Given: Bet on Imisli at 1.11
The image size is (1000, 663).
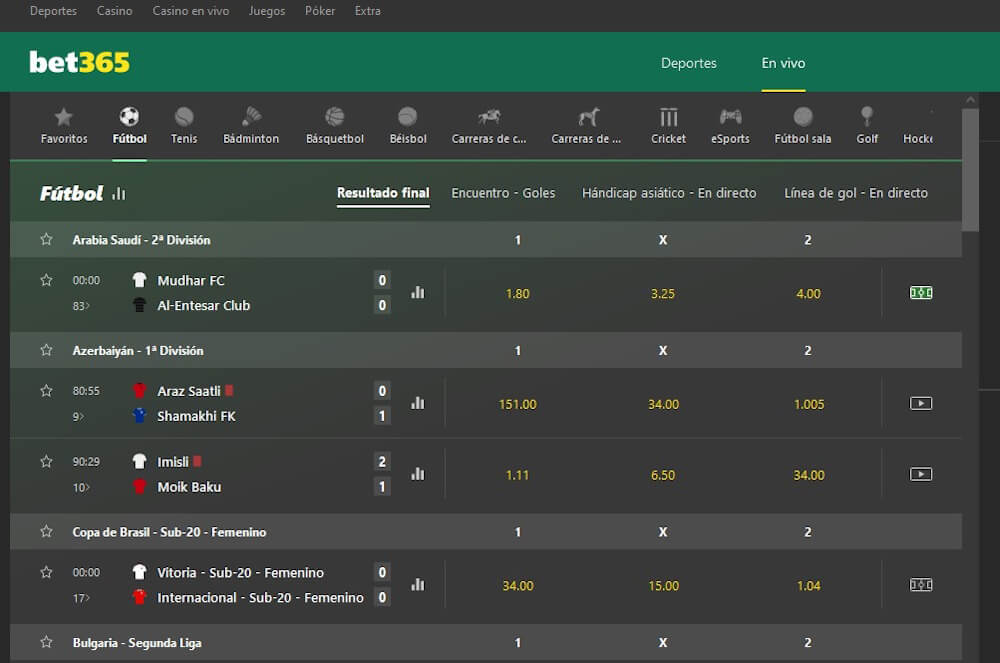Looking at the screenshot, I should (x=517, y=474).
